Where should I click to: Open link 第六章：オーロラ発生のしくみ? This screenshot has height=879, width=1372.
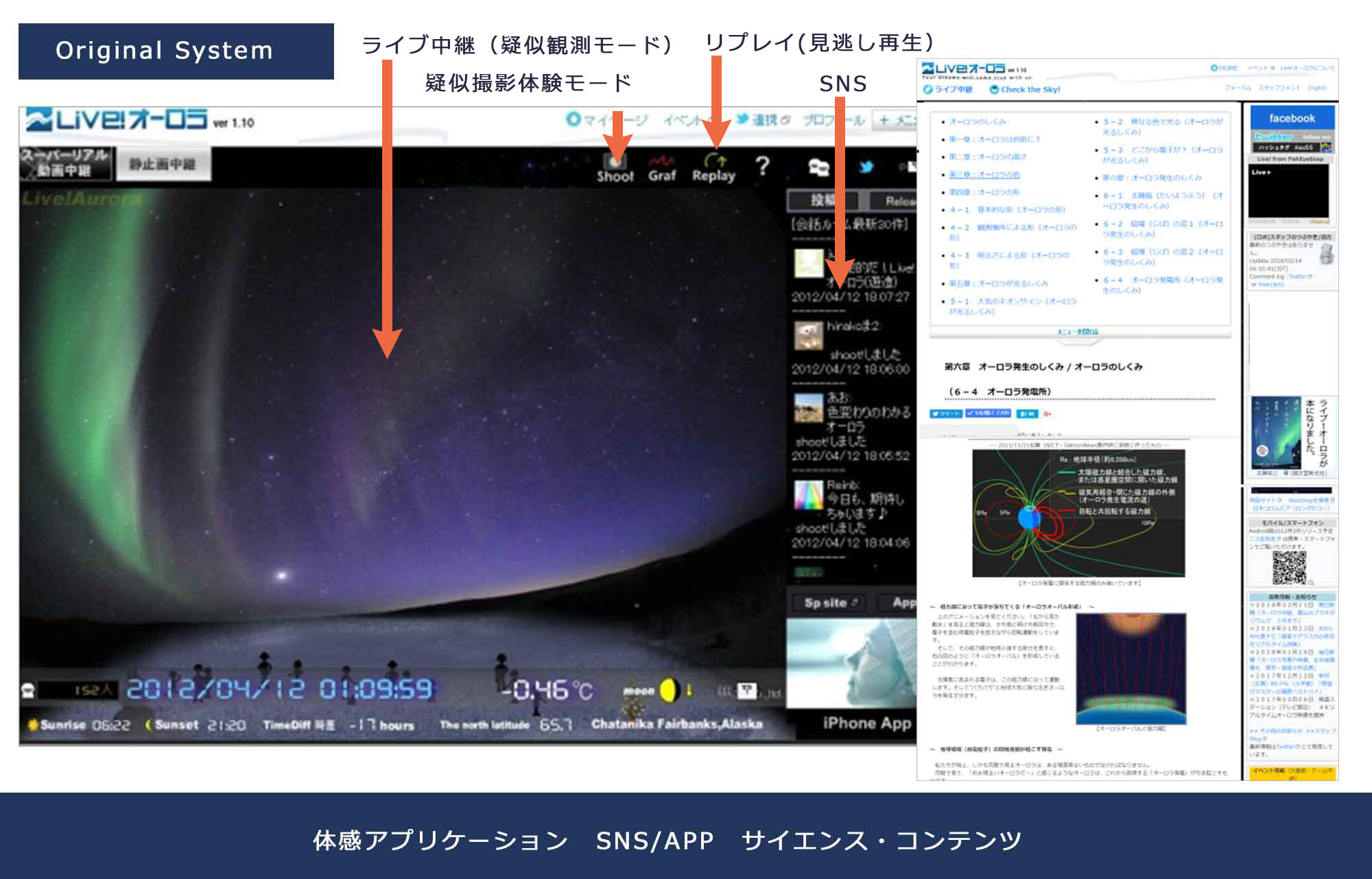[x=1152, y=178]
